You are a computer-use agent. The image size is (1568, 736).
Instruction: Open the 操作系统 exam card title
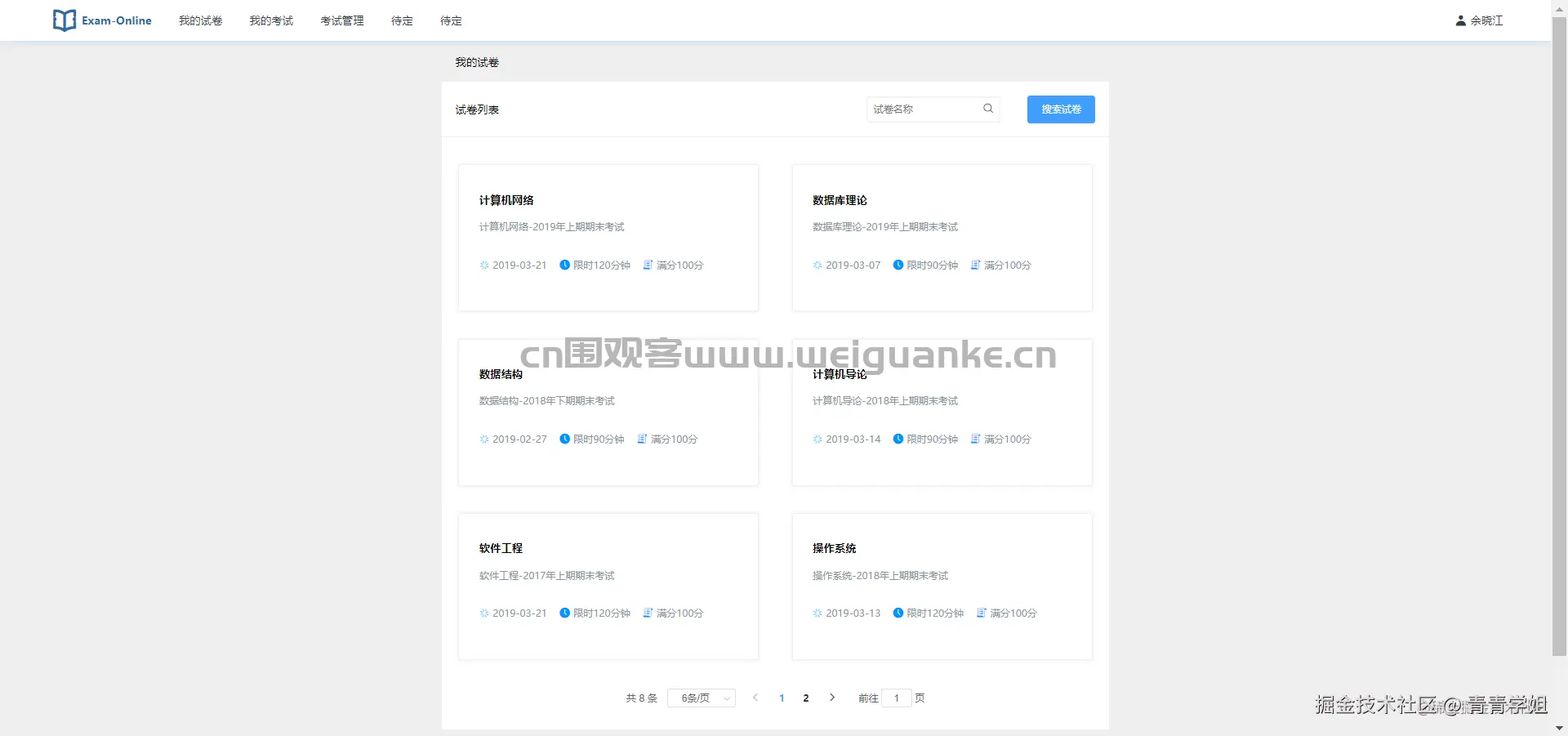click(x=834, y=548)
